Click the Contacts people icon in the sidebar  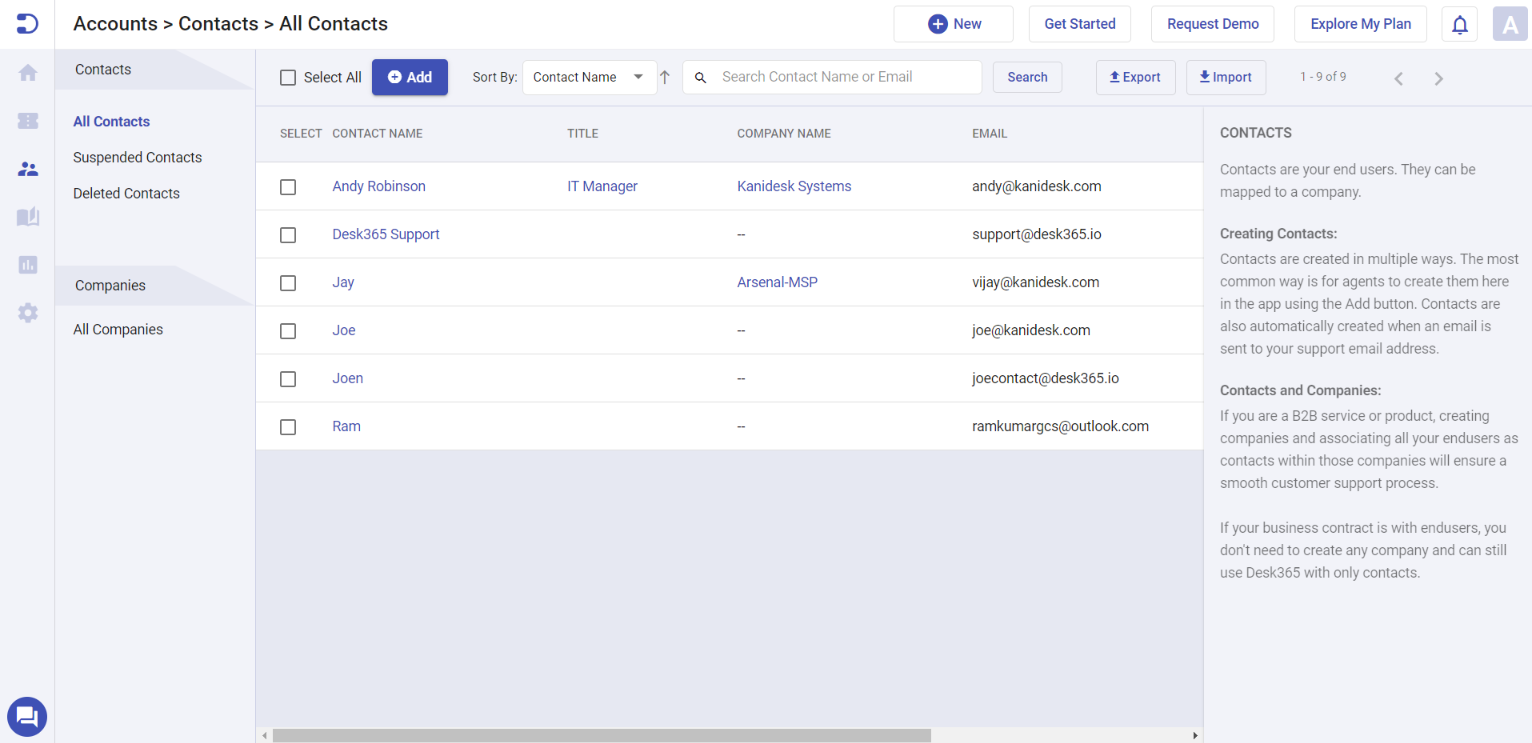[27, 168]
